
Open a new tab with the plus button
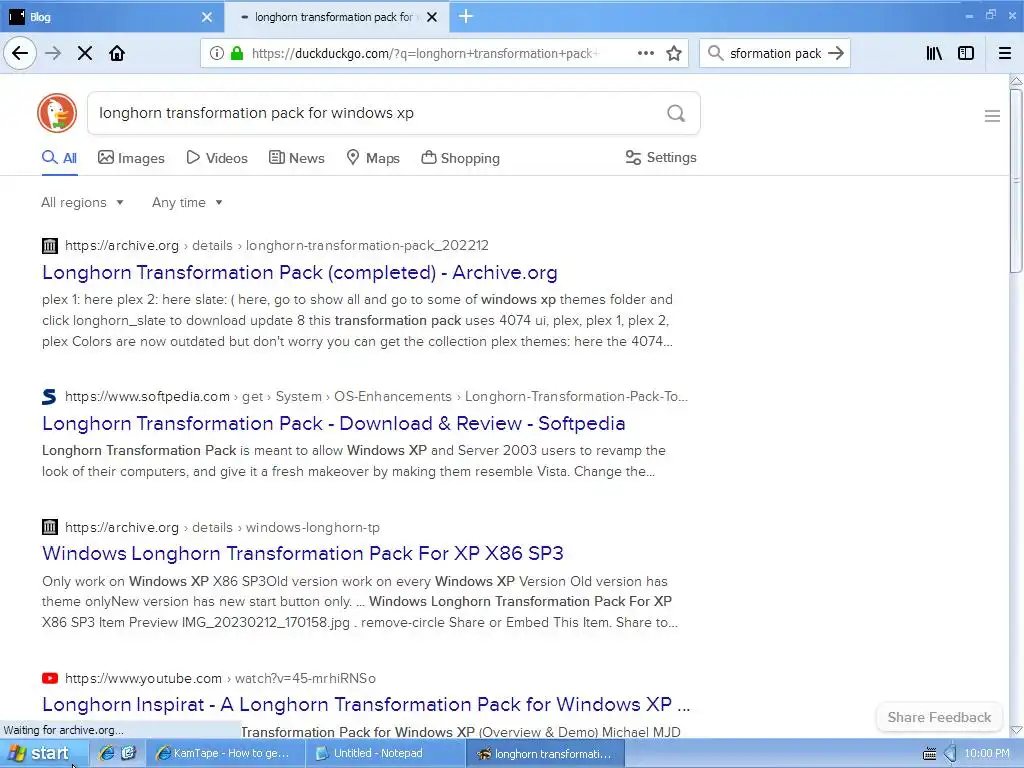466,16
